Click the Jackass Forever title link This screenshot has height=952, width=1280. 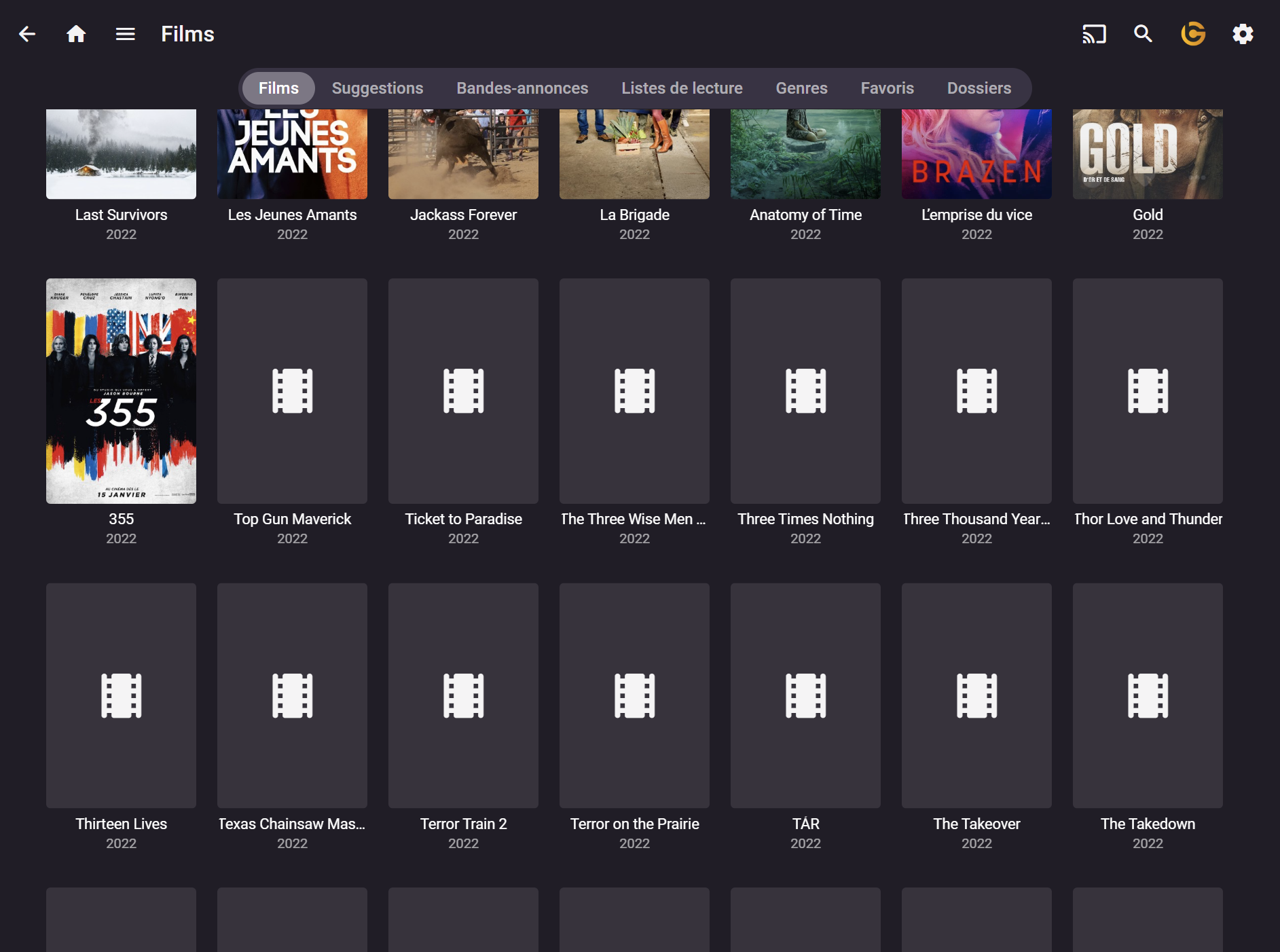pos(463,215)
